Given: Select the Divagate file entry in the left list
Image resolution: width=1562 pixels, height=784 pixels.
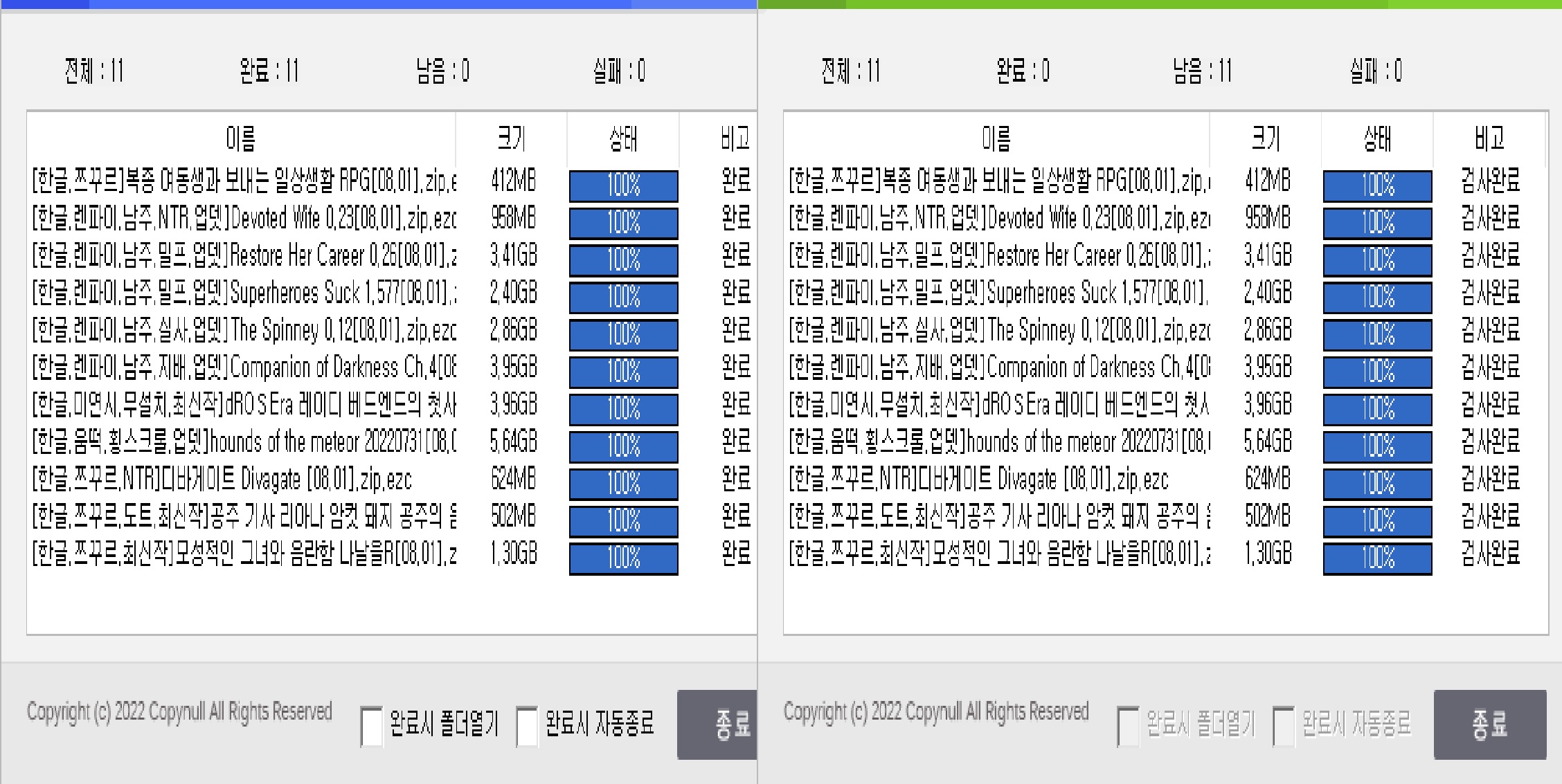Looking at the screenshot, I should pos(242,480).
